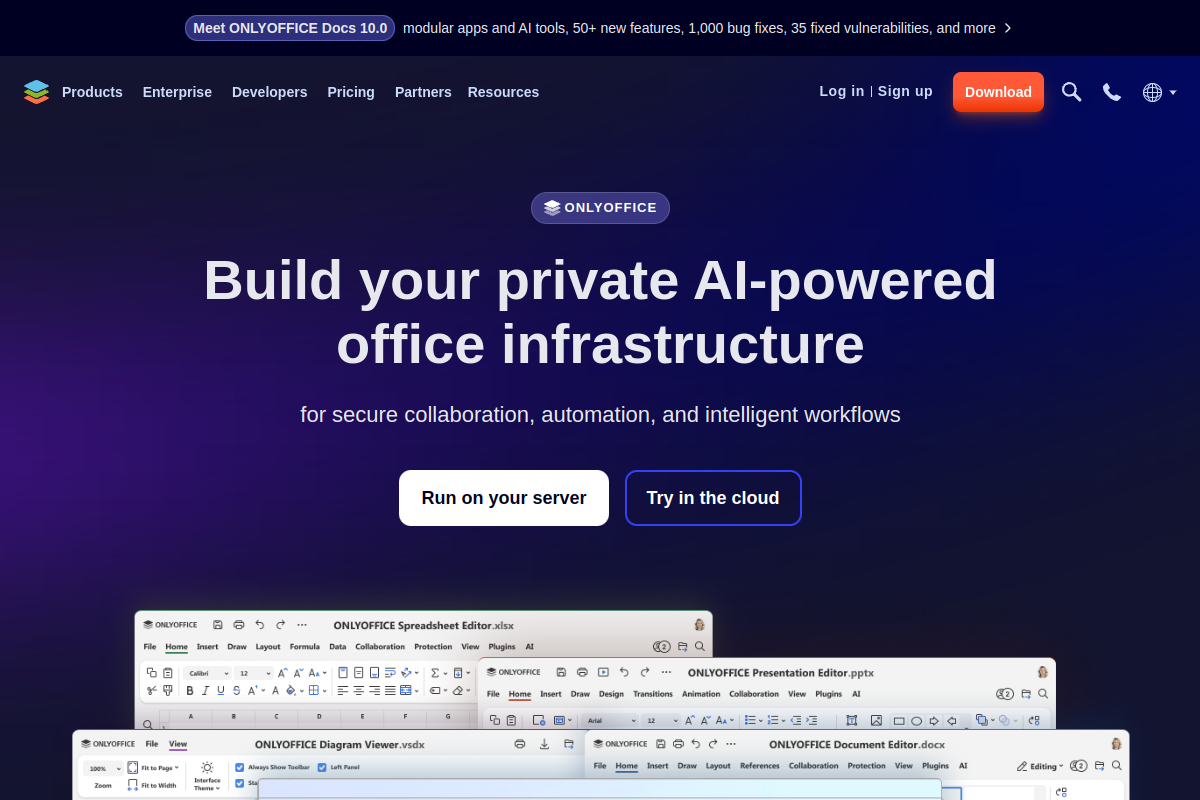This screenshot has width=1200, height=800.
Task: Open language dropdown arrow beside globe
Action: pos(1173,93)
